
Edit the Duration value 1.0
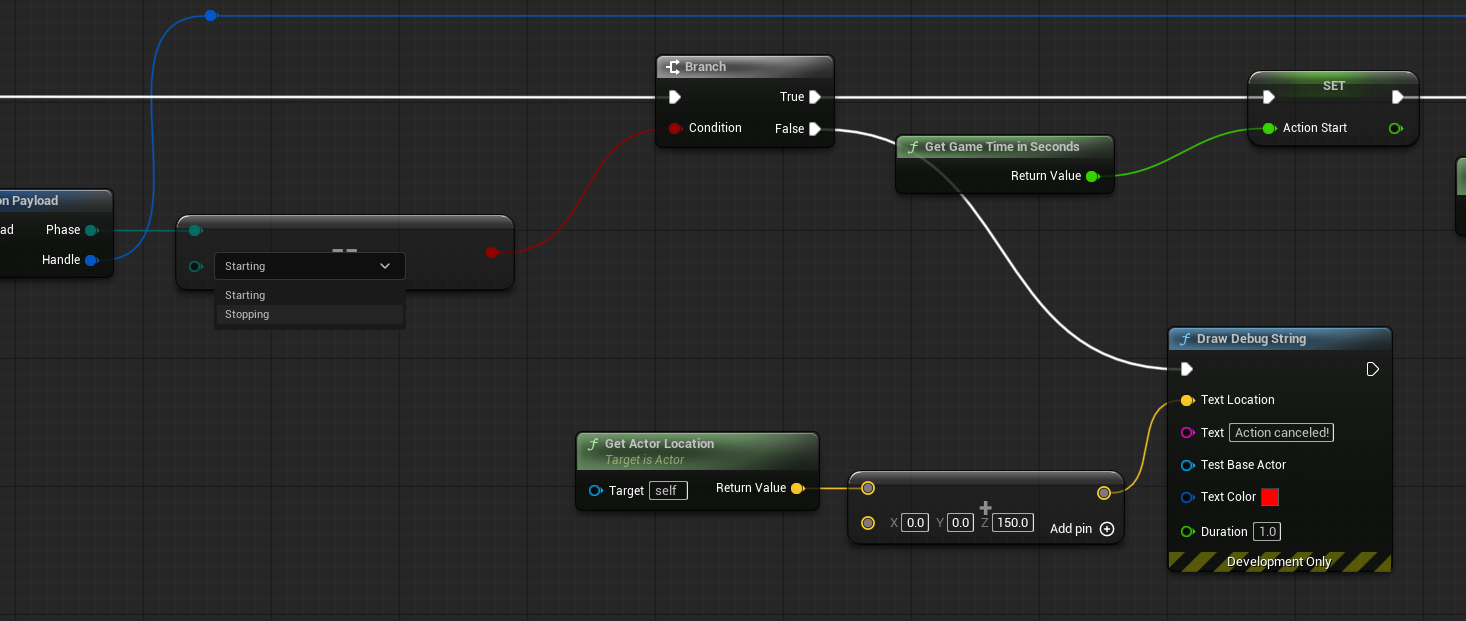coord(1267,532)
